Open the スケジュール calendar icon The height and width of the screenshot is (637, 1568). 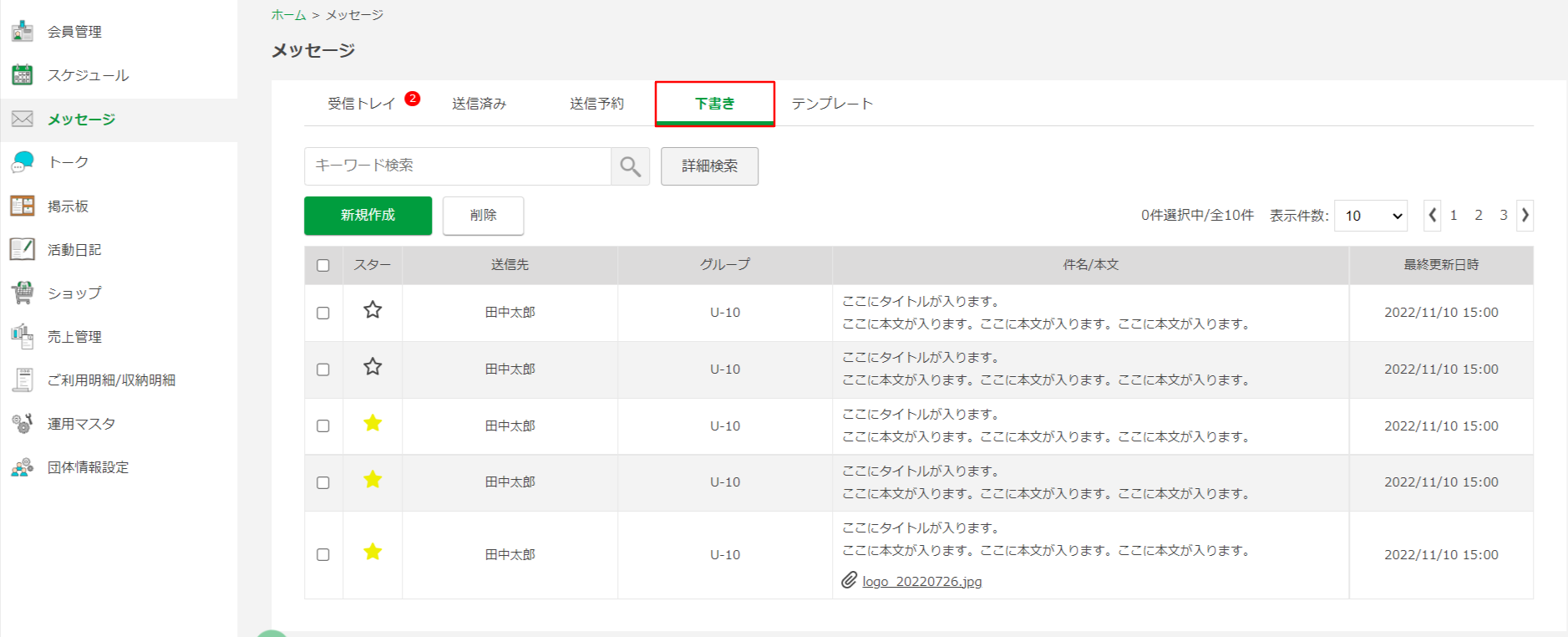click(23, 75)
